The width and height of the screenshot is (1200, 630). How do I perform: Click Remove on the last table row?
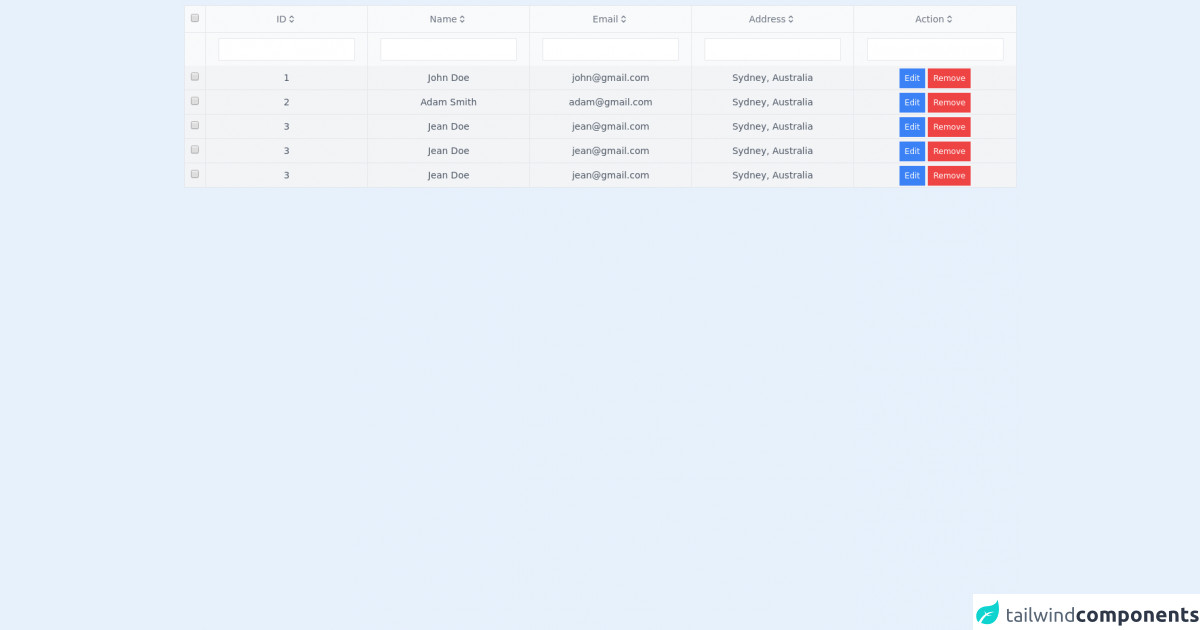point(949,176)
